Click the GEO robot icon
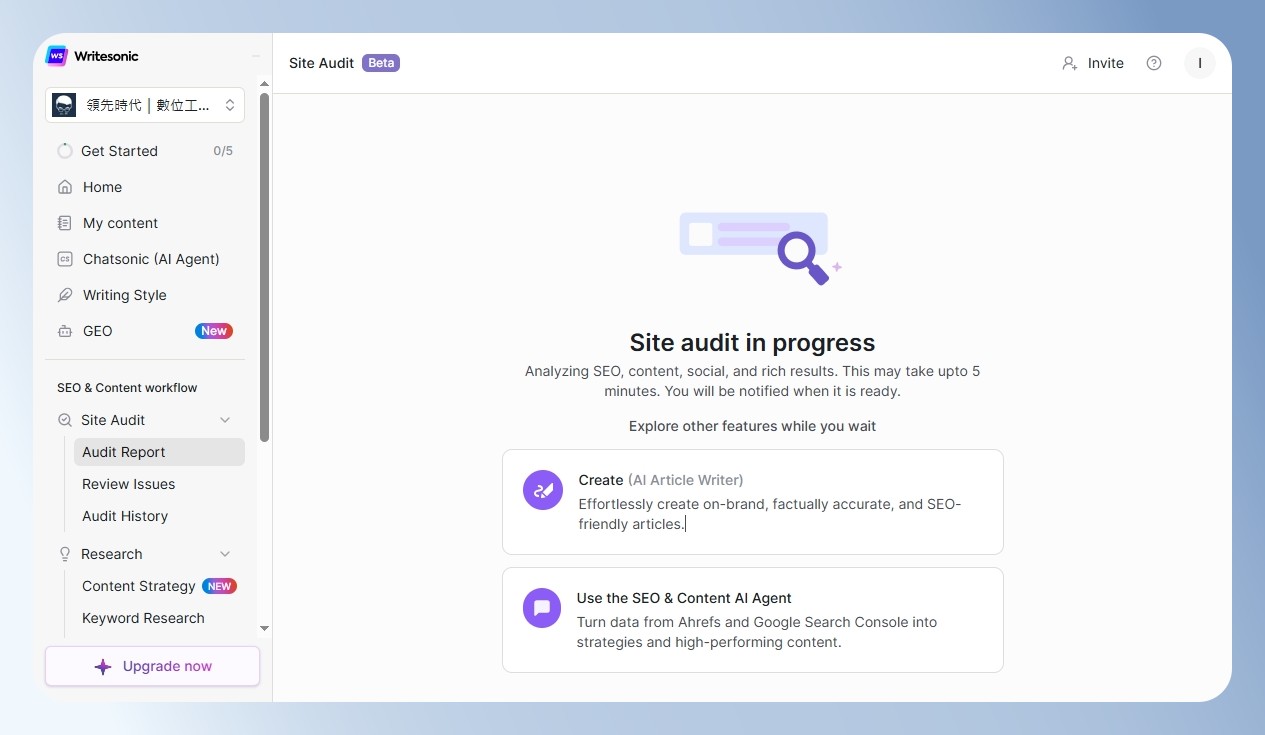This screenshot has height=735, width=1265. coord(65,331)
